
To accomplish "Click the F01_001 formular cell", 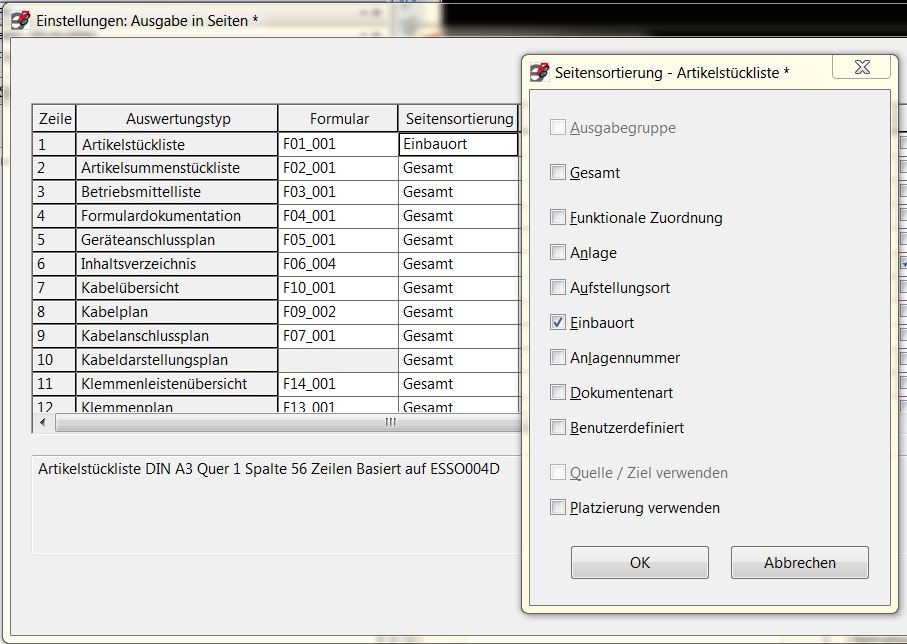I will click(x=338, y=144).
